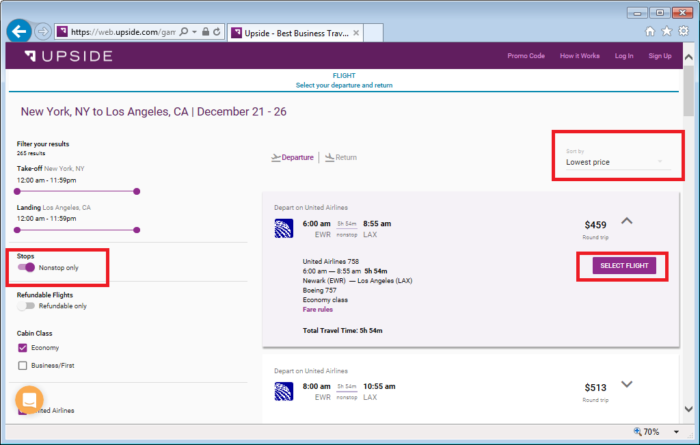Open browser tools gear icon

(683, 31)
